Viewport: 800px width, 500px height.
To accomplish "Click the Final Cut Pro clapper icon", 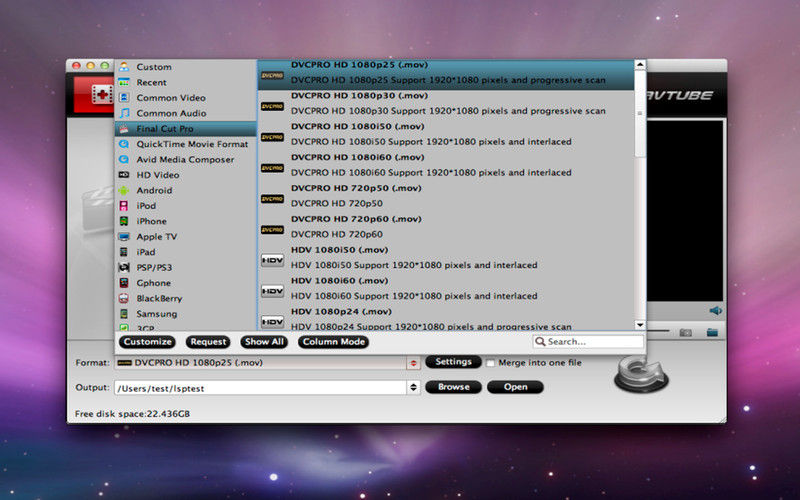I will tap(124, 129).
